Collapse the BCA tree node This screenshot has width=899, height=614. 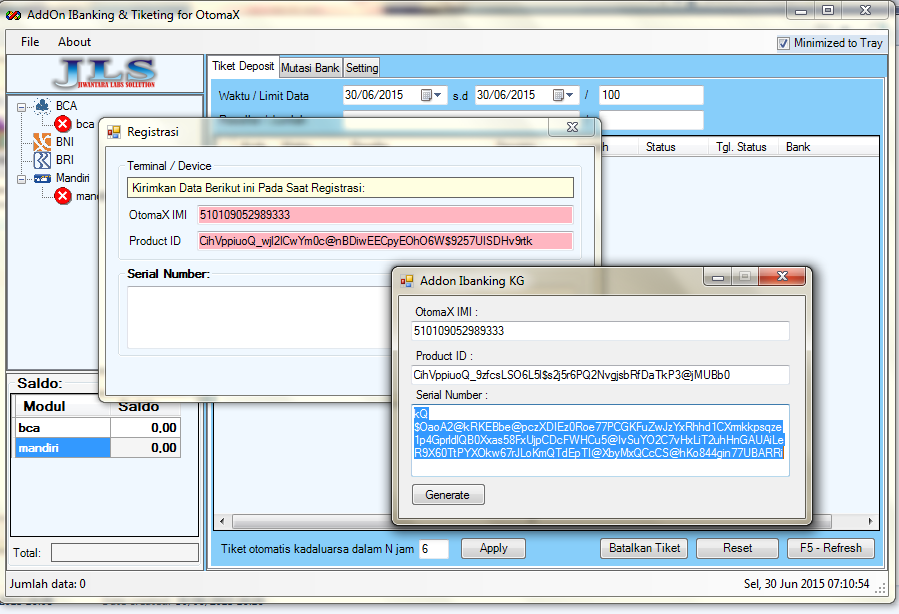[x=21, y=107]
